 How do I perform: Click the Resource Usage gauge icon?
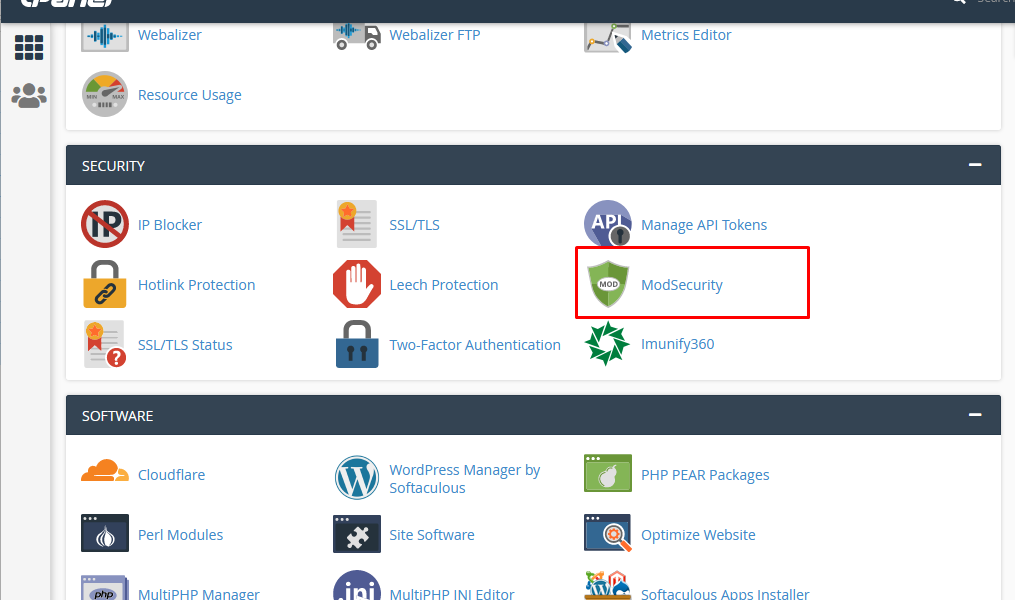(x=105, y=94)
